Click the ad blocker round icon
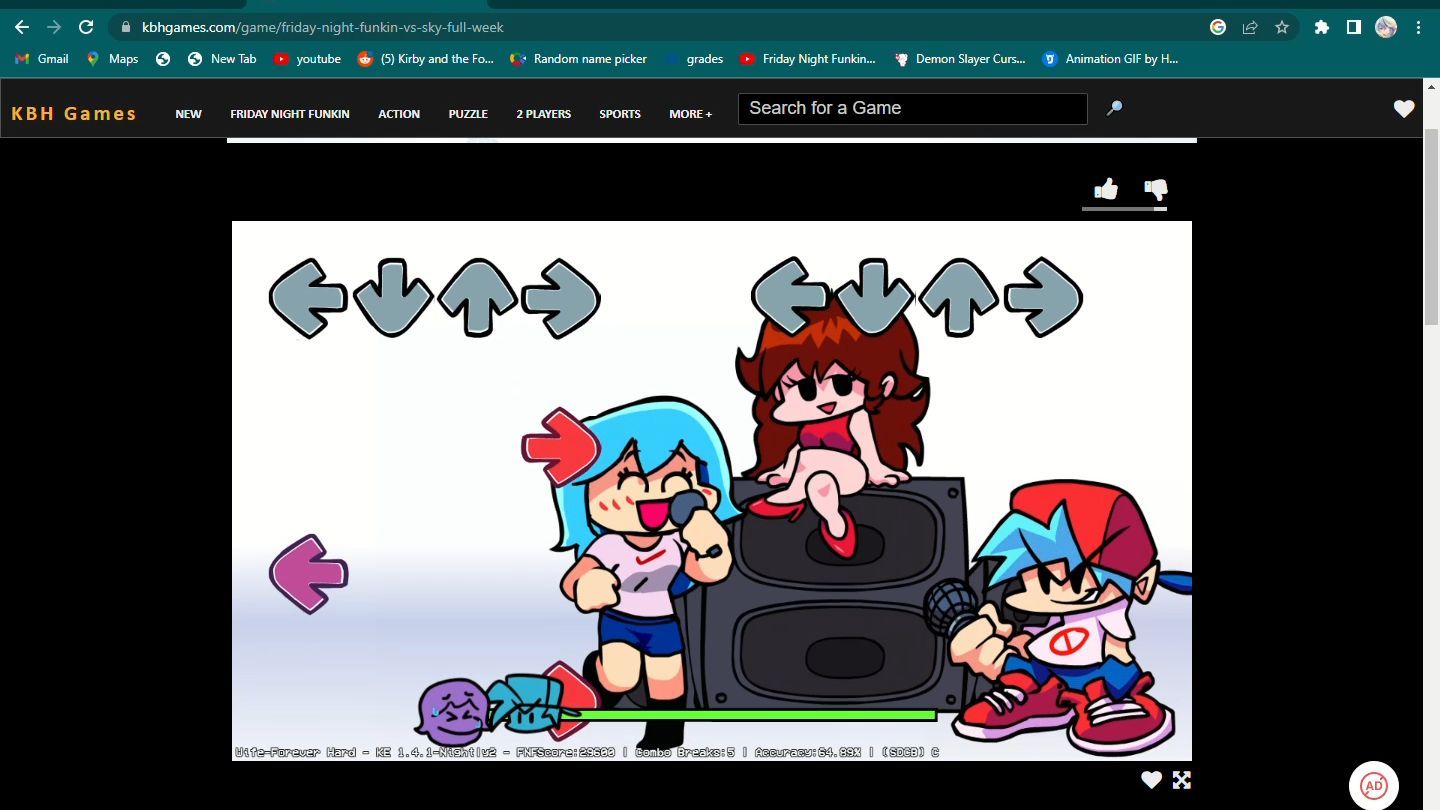Image resolution: width=1440 pixels, height=810 pixels. [1374, 785]
